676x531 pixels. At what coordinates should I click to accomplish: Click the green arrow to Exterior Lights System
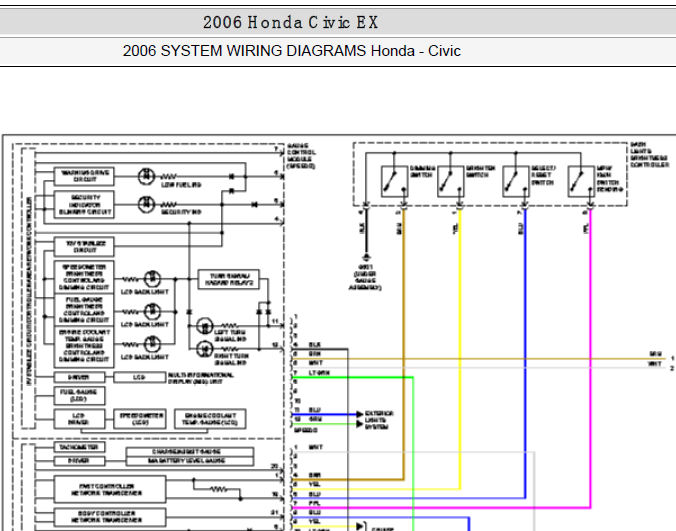click(360, 424)
